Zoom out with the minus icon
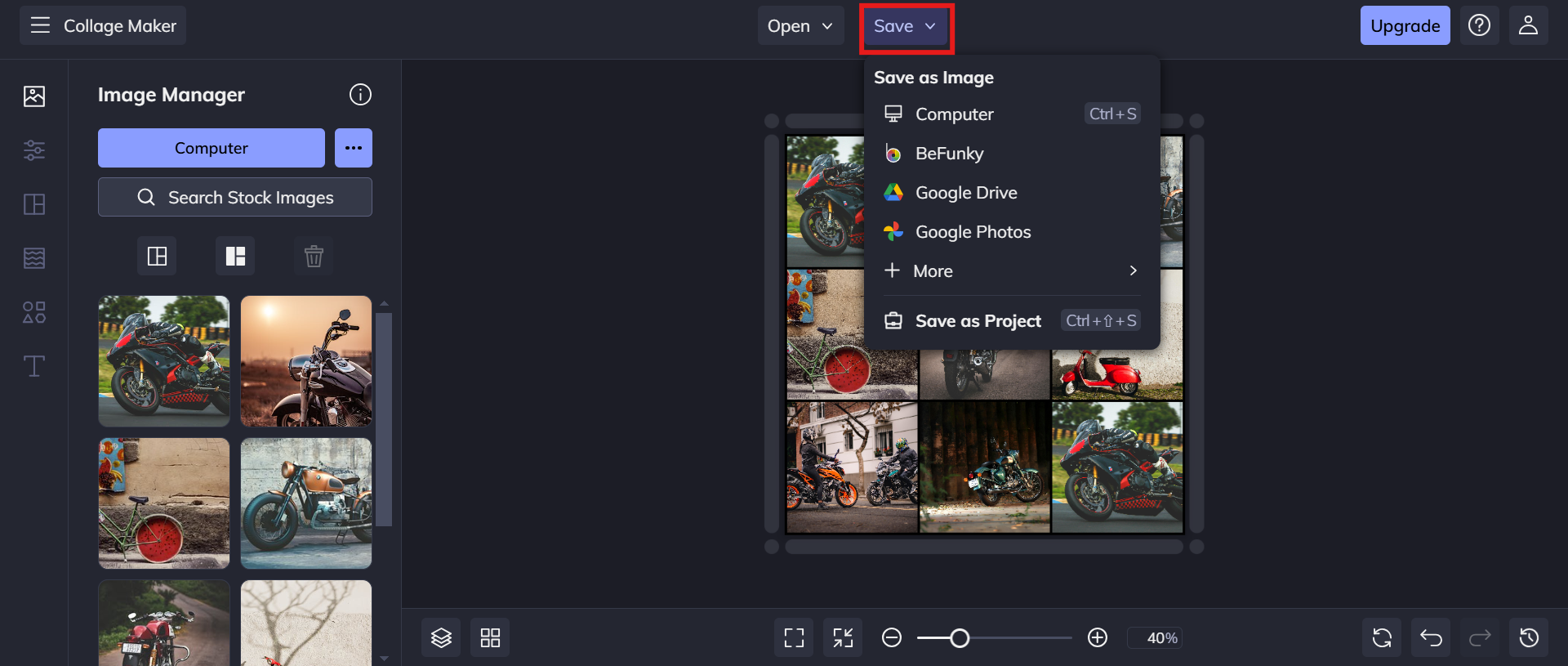Viewport: 1568px width, 666px height. [x=892, y=637]
